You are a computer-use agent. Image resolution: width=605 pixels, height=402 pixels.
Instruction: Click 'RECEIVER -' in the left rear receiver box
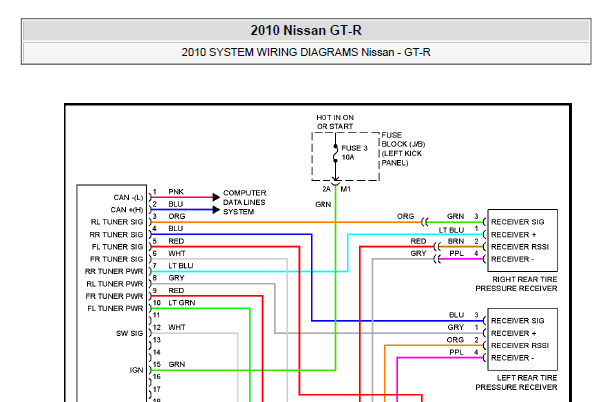tap(512, 358)
